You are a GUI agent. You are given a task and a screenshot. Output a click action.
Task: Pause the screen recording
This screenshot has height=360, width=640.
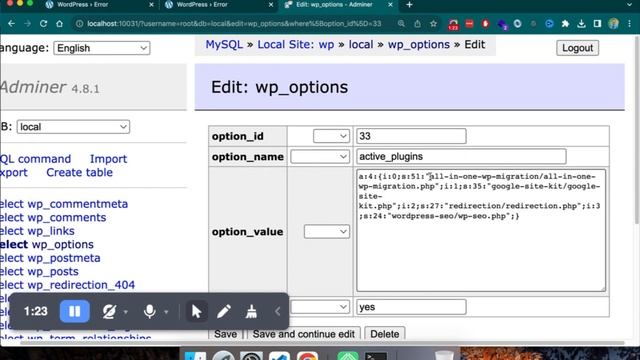click(x=74, y=311)
